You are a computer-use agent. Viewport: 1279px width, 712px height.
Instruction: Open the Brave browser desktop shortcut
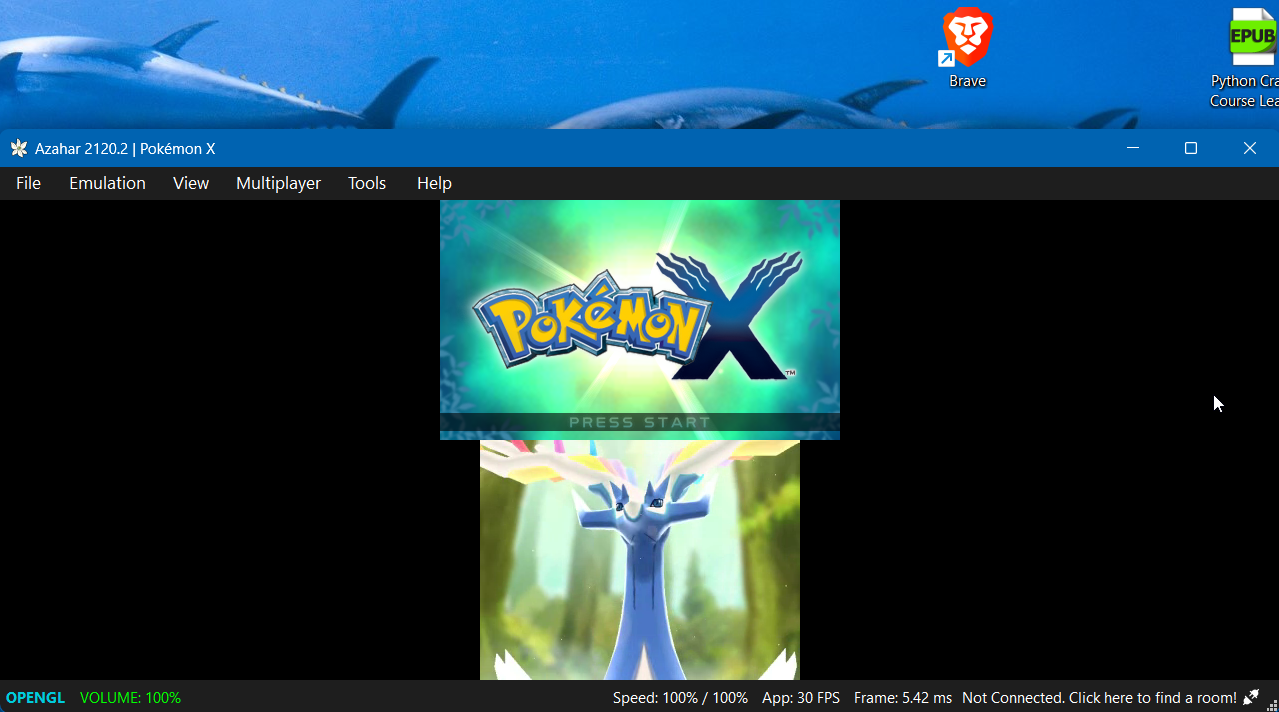tap(967, 49)
